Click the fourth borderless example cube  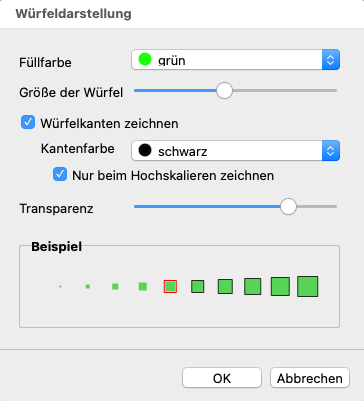click(143, 286)
